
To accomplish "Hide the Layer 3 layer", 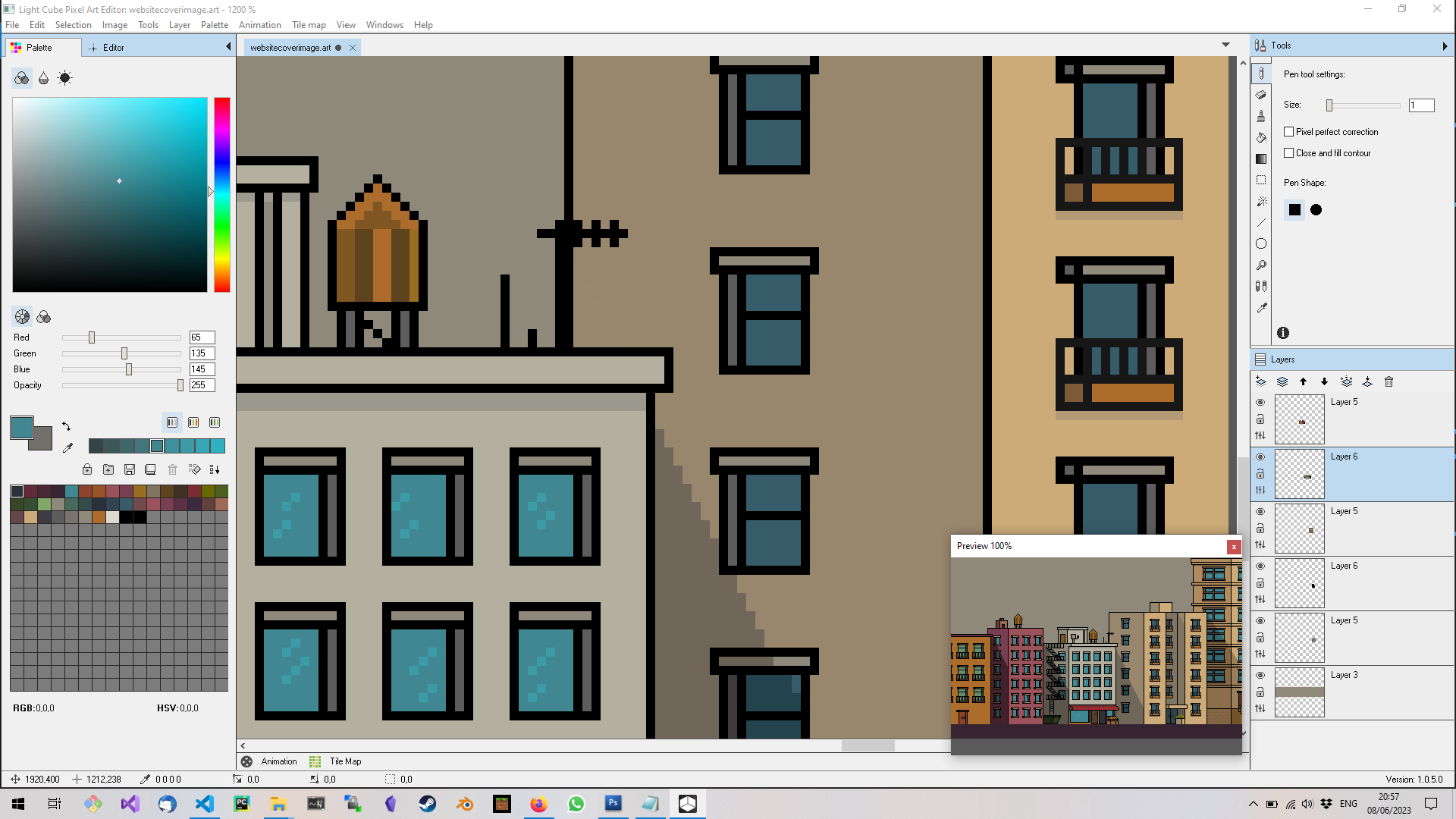I will coord(1261,676).
